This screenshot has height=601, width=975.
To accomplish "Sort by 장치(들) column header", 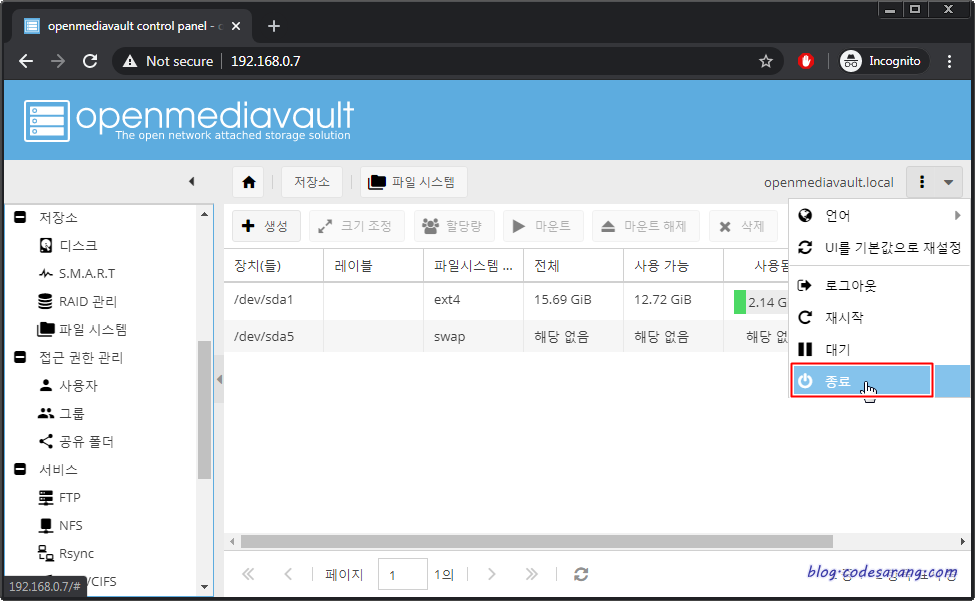I will [274, 266].
